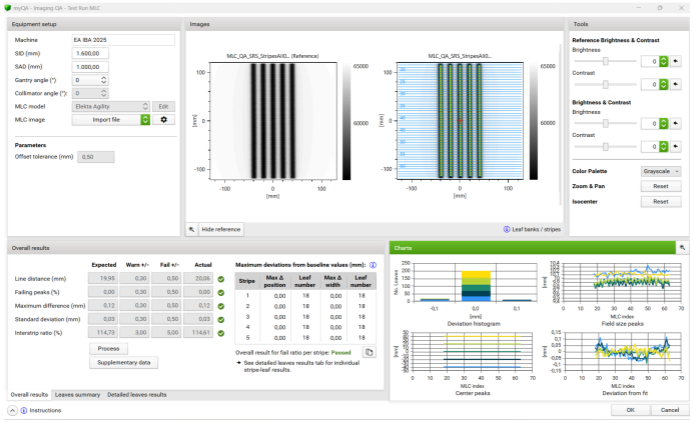
Task: Expand the Instructions panel chevron
Action: (12, 410)
